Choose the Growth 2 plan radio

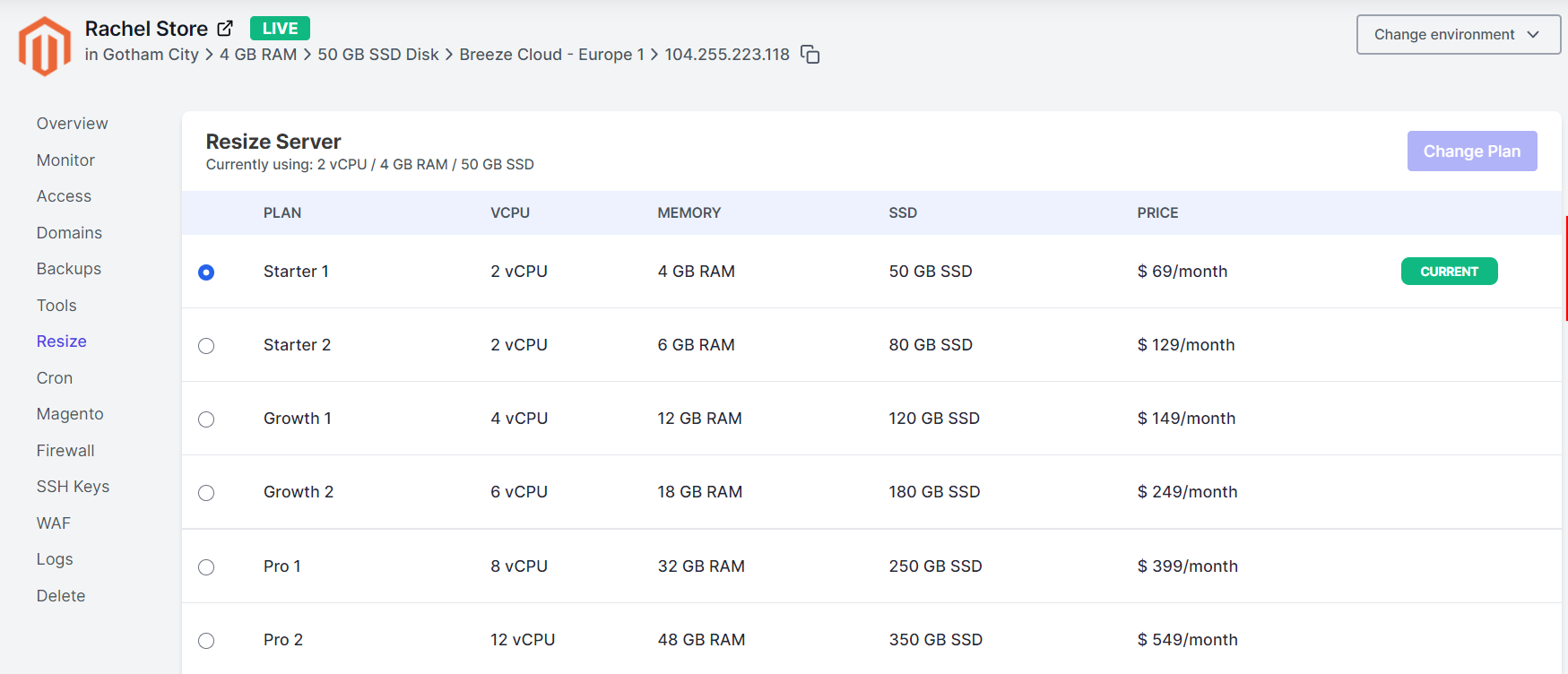click(x=206, y=492)
